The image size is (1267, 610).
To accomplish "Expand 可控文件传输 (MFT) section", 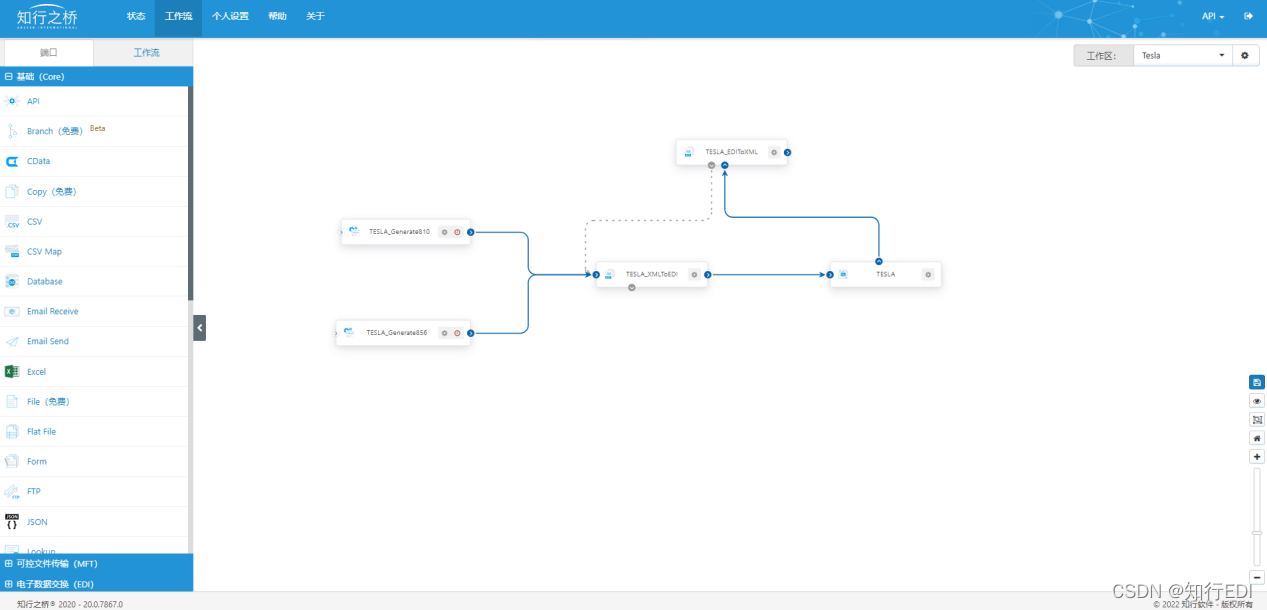I will point(96,563).
